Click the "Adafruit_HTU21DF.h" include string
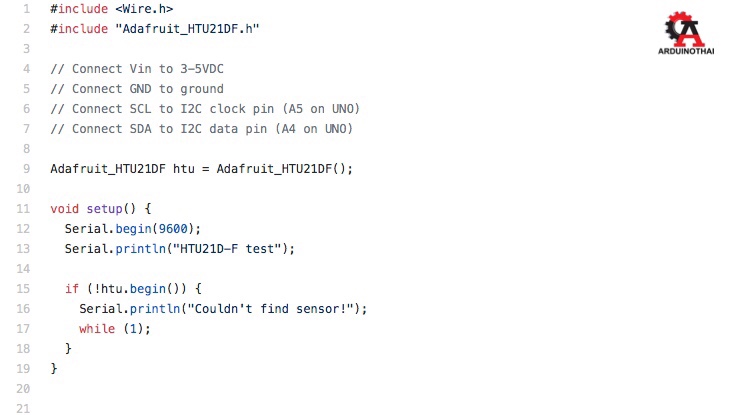 [x=187, y=29]
